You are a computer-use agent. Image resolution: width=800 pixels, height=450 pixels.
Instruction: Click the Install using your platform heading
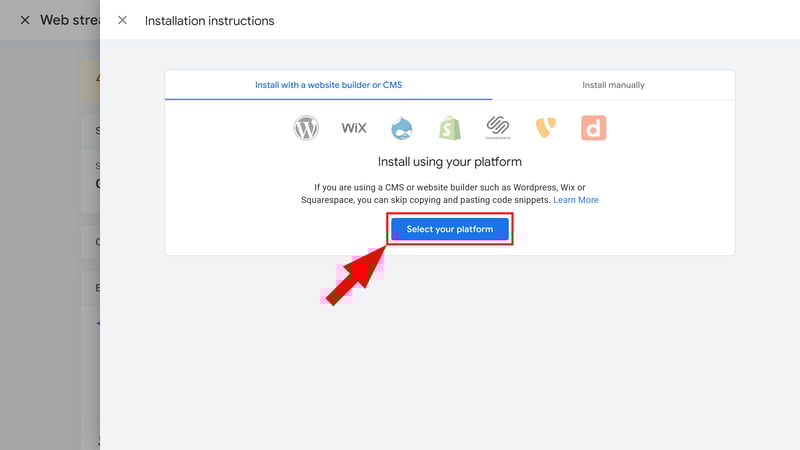(449, 161)
